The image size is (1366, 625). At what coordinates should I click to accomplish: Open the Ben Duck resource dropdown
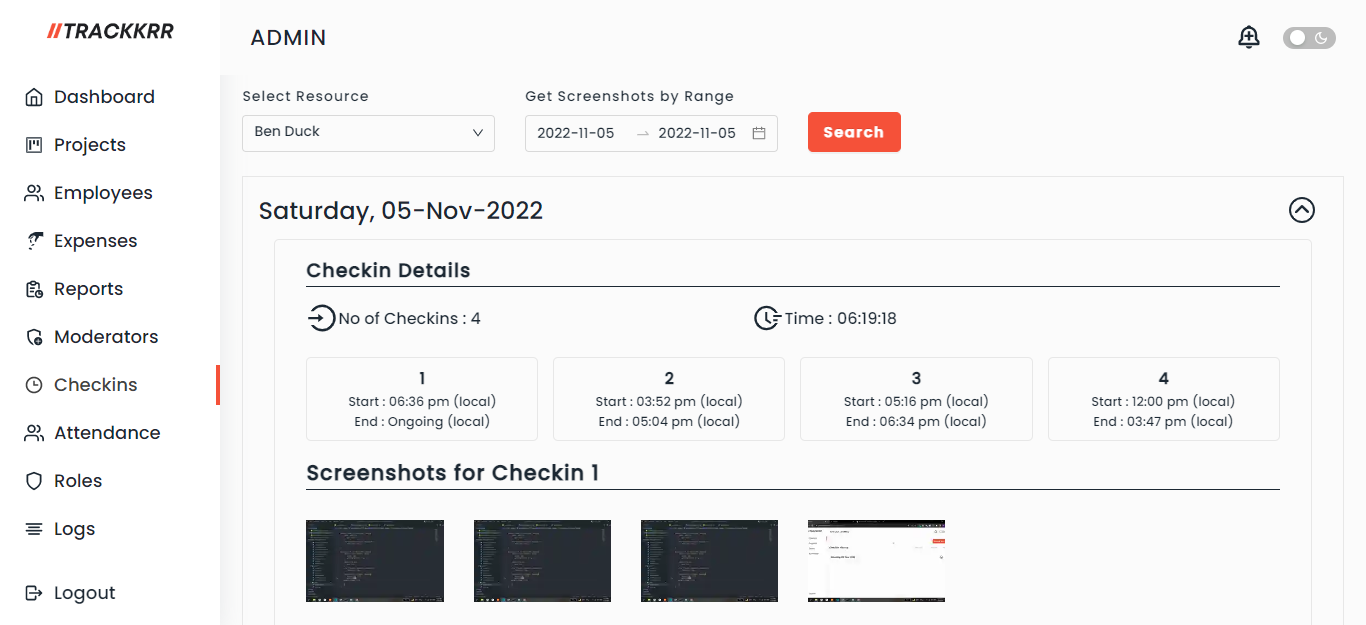368,133
